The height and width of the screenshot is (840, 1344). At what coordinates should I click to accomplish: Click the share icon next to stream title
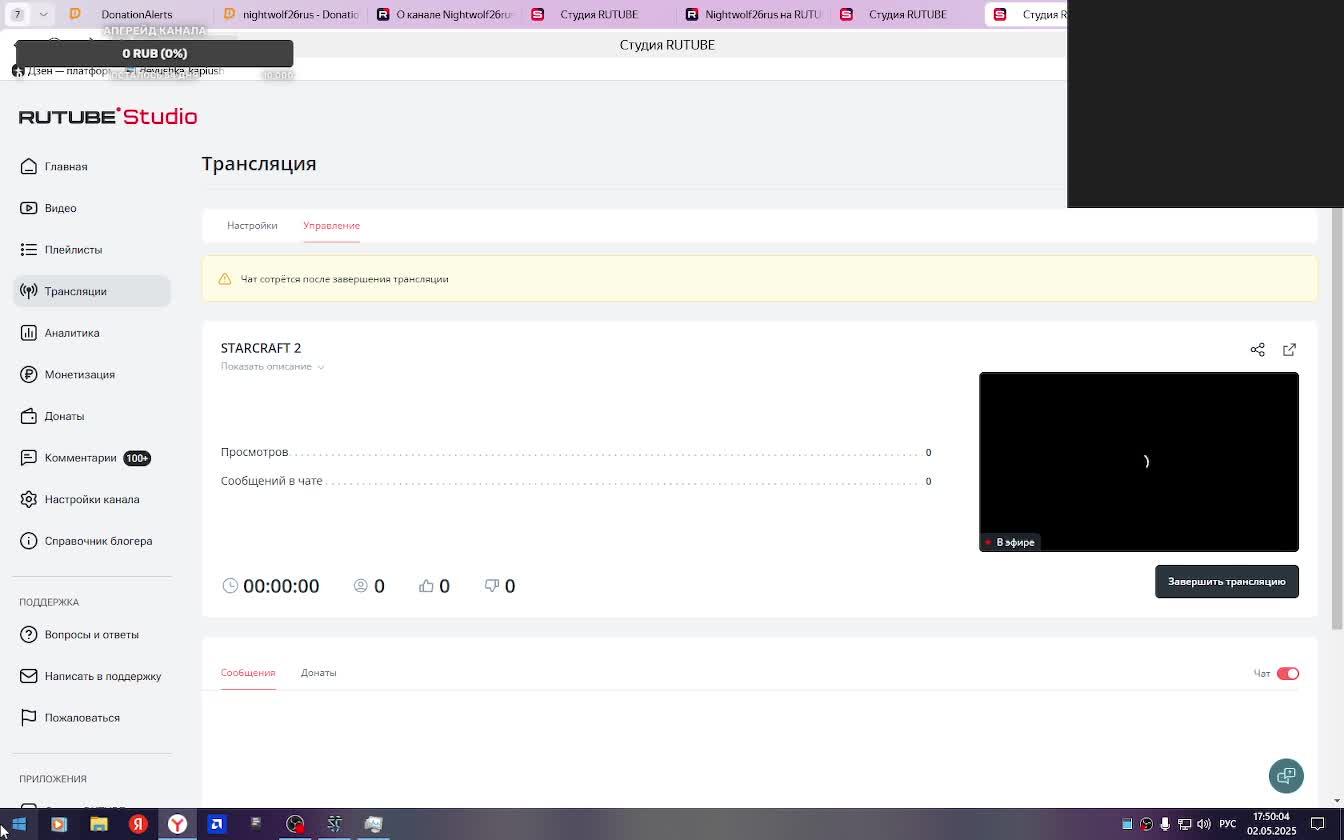(1257, 349)
